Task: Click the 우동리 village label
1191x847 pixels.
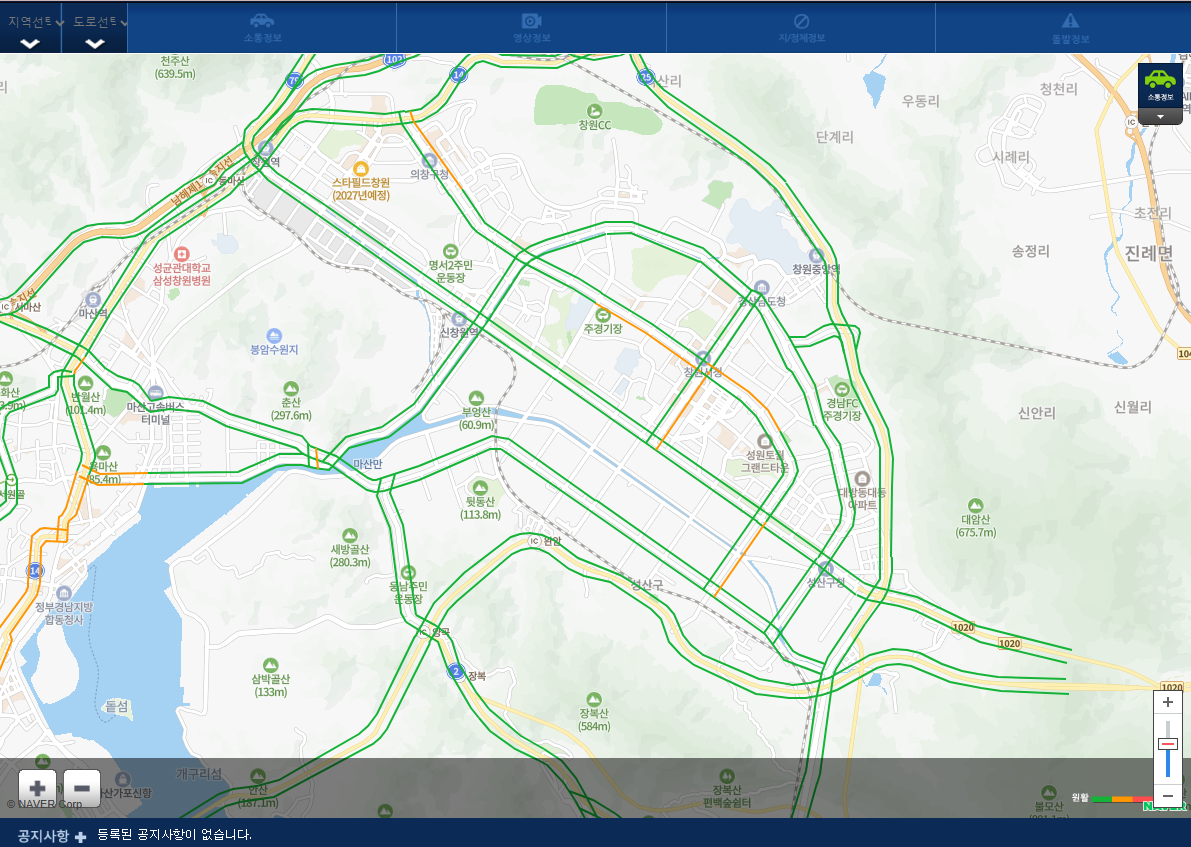Action: [x=921, y=101]
